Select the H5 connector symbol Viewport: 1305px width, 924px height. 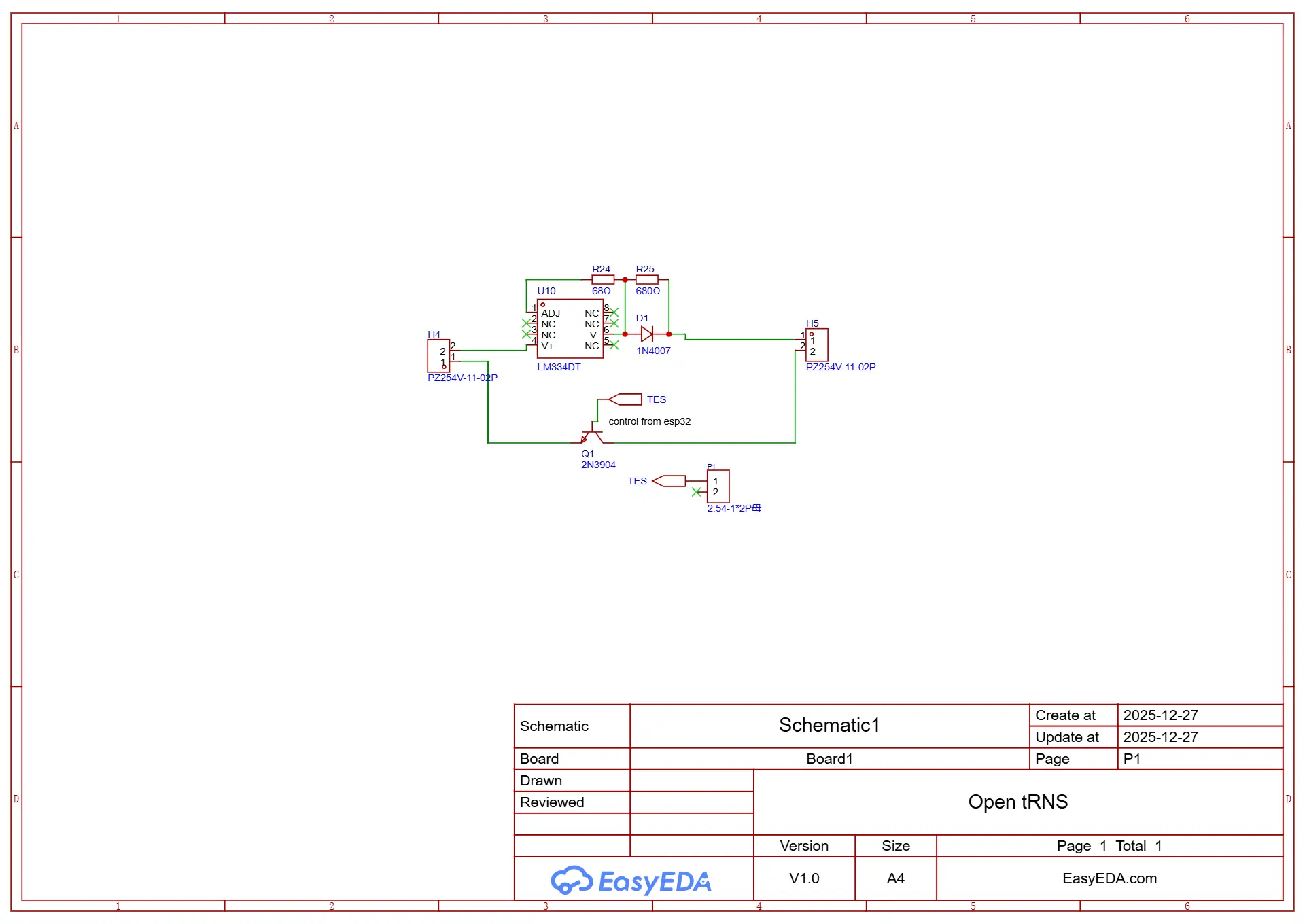tap(816, 344)
